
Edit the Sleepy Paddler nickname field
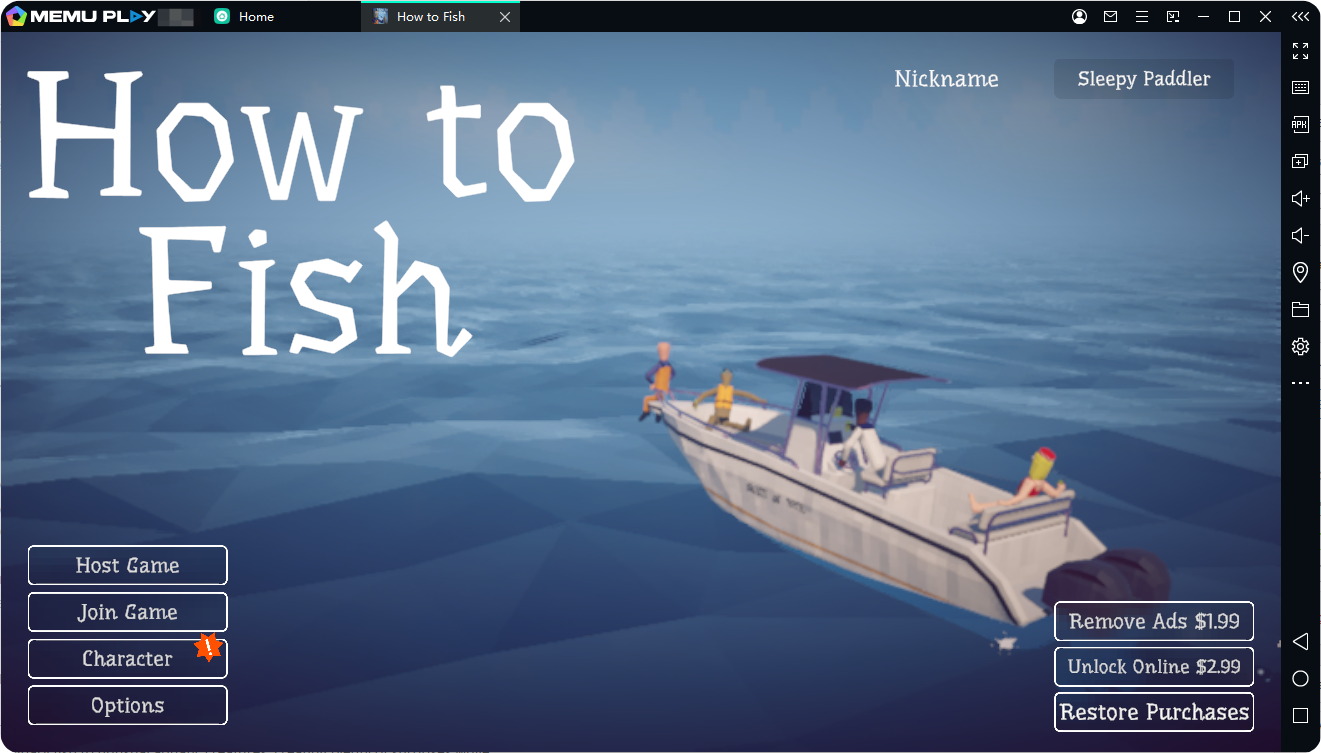1144,79
